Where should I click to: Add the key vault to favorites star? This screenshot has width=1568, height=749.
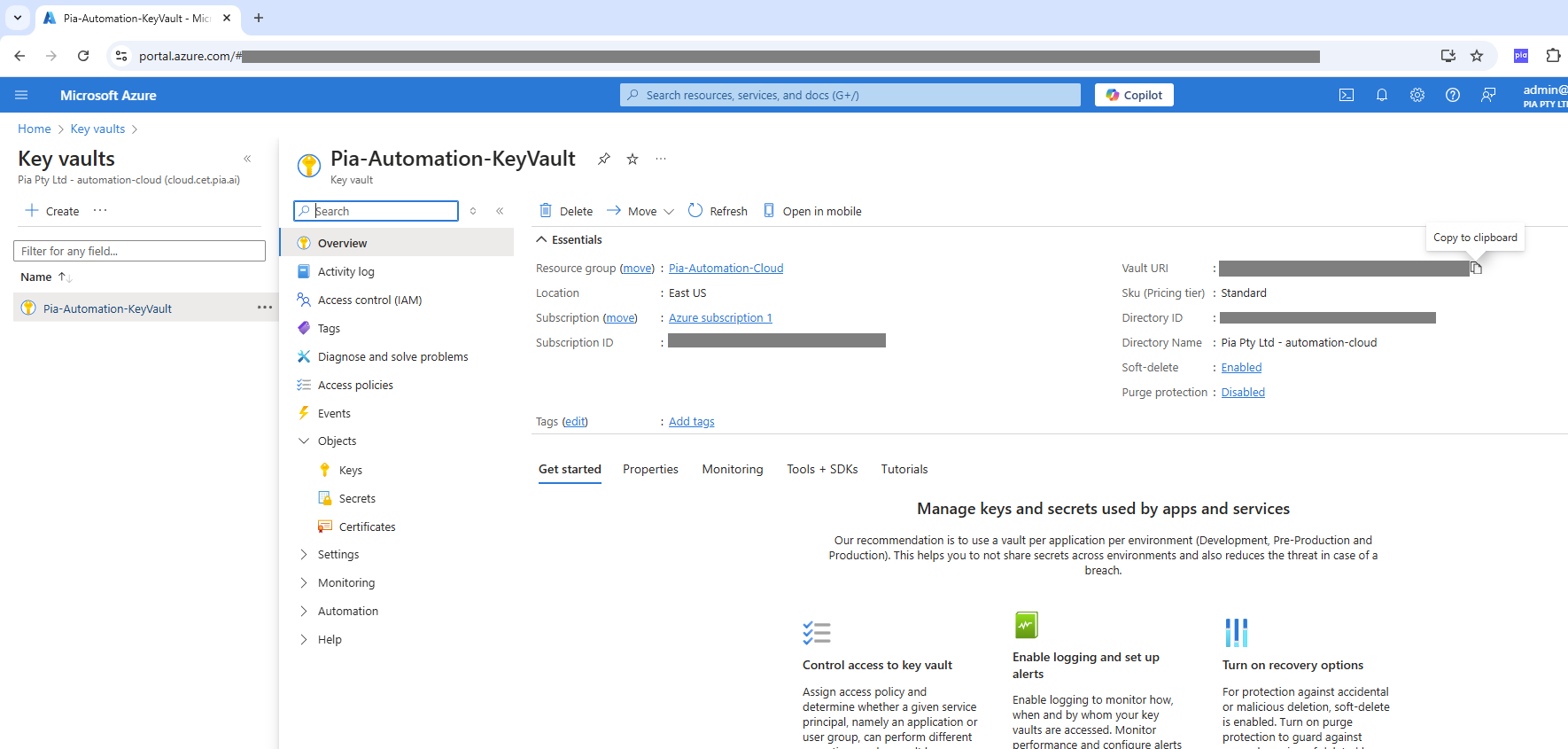pos(633,159)
